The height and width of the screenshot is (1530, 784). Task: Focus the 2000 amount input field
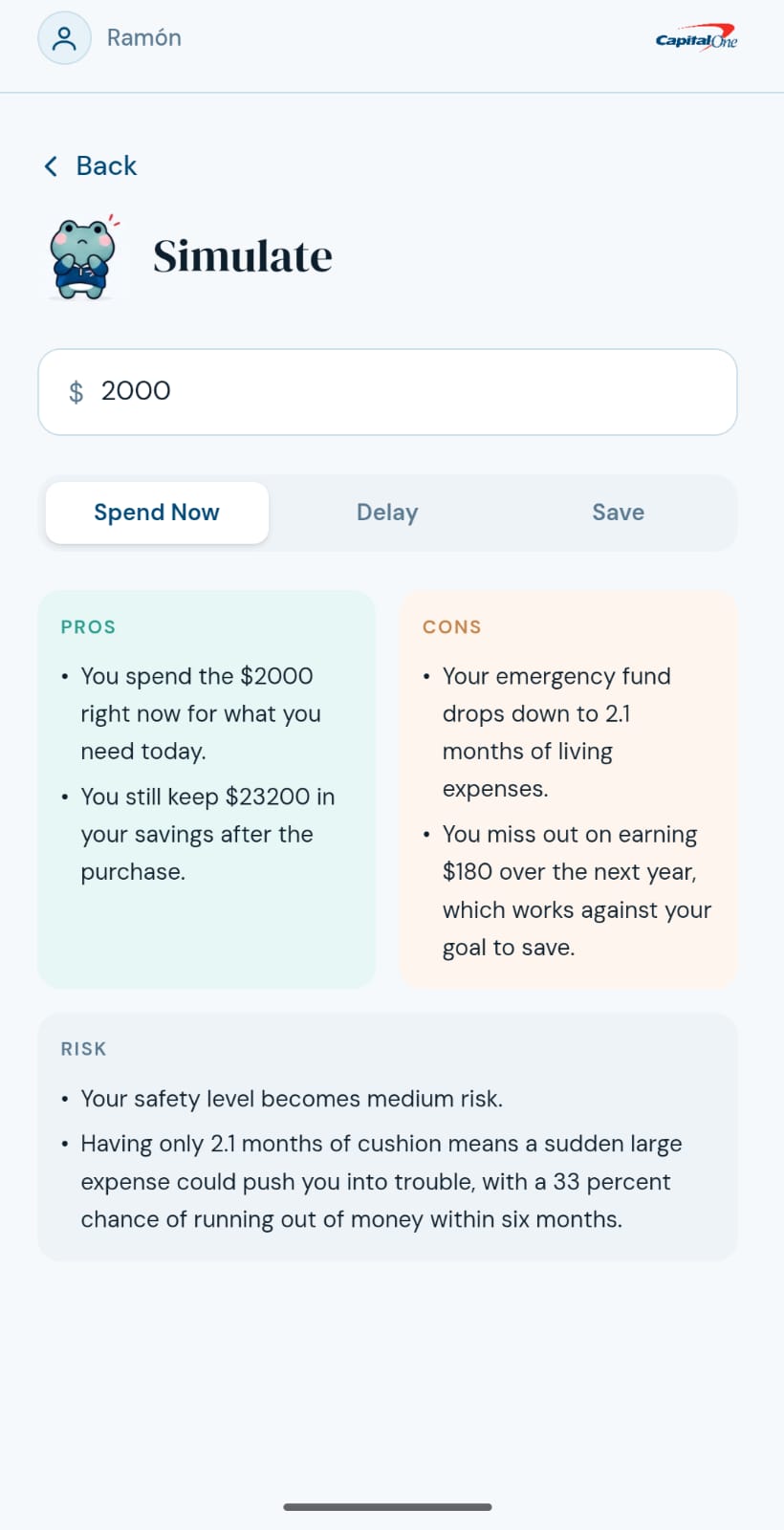(x=387, y=392)
